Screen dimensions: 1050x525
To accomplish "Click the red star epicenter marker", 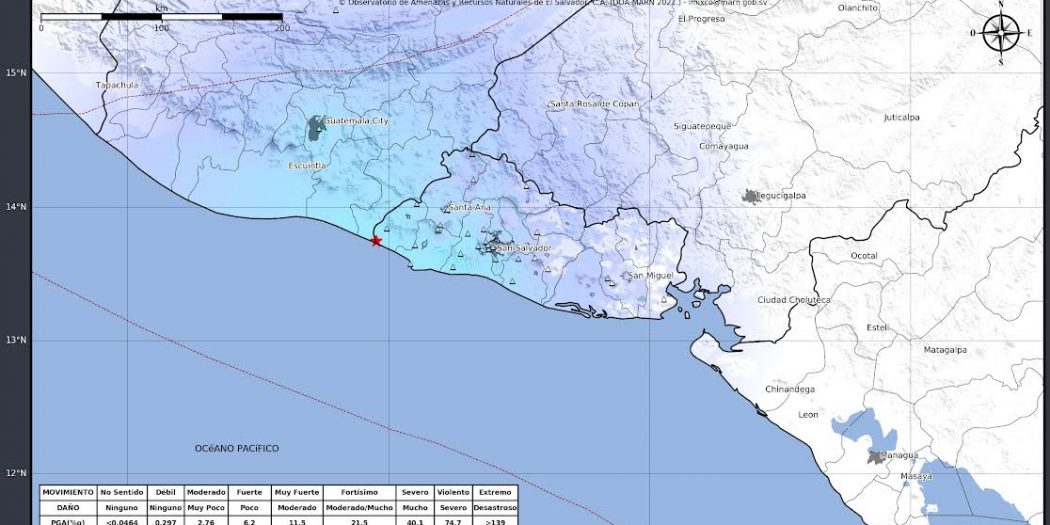I will tap(376, 241).
